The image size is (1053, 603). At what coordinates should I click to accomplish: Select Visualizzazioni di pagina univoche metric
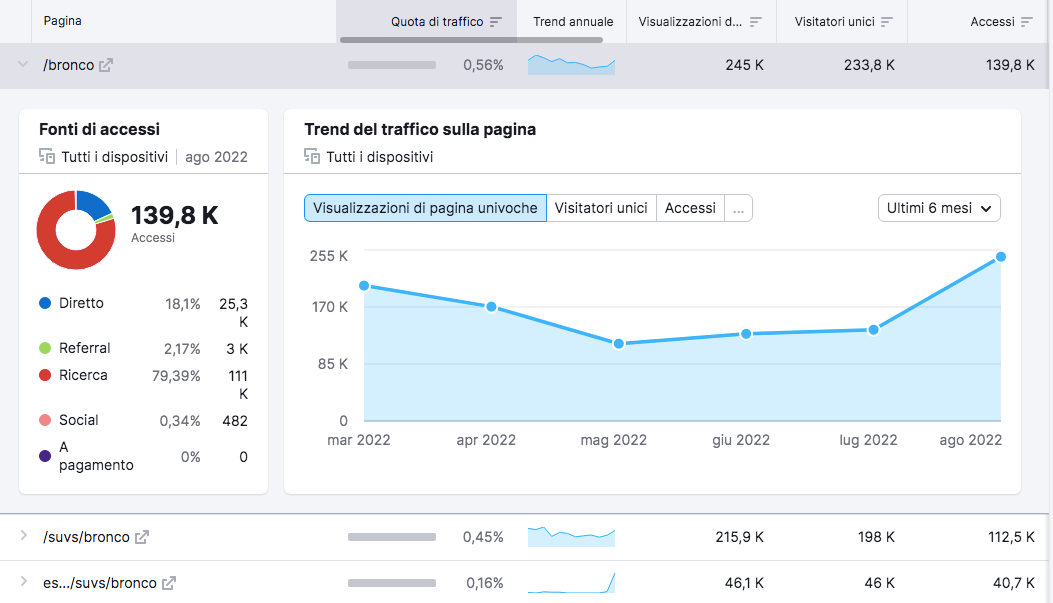point(425,208)
